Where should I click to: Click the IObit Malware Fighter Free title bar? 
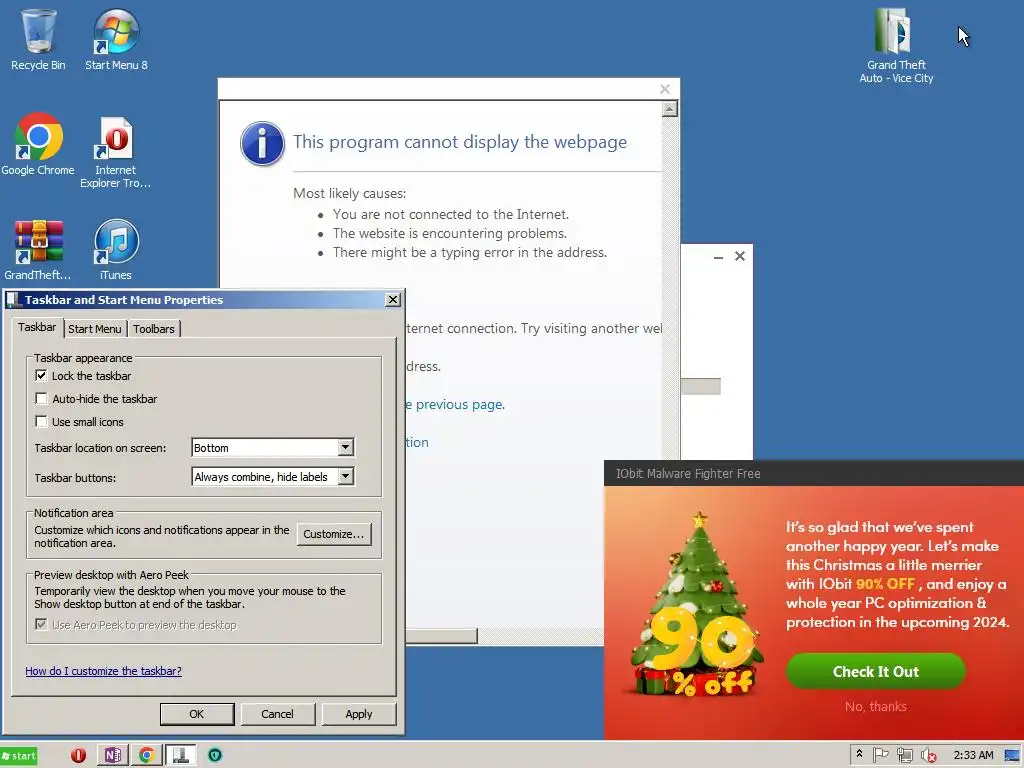(814, 473)
